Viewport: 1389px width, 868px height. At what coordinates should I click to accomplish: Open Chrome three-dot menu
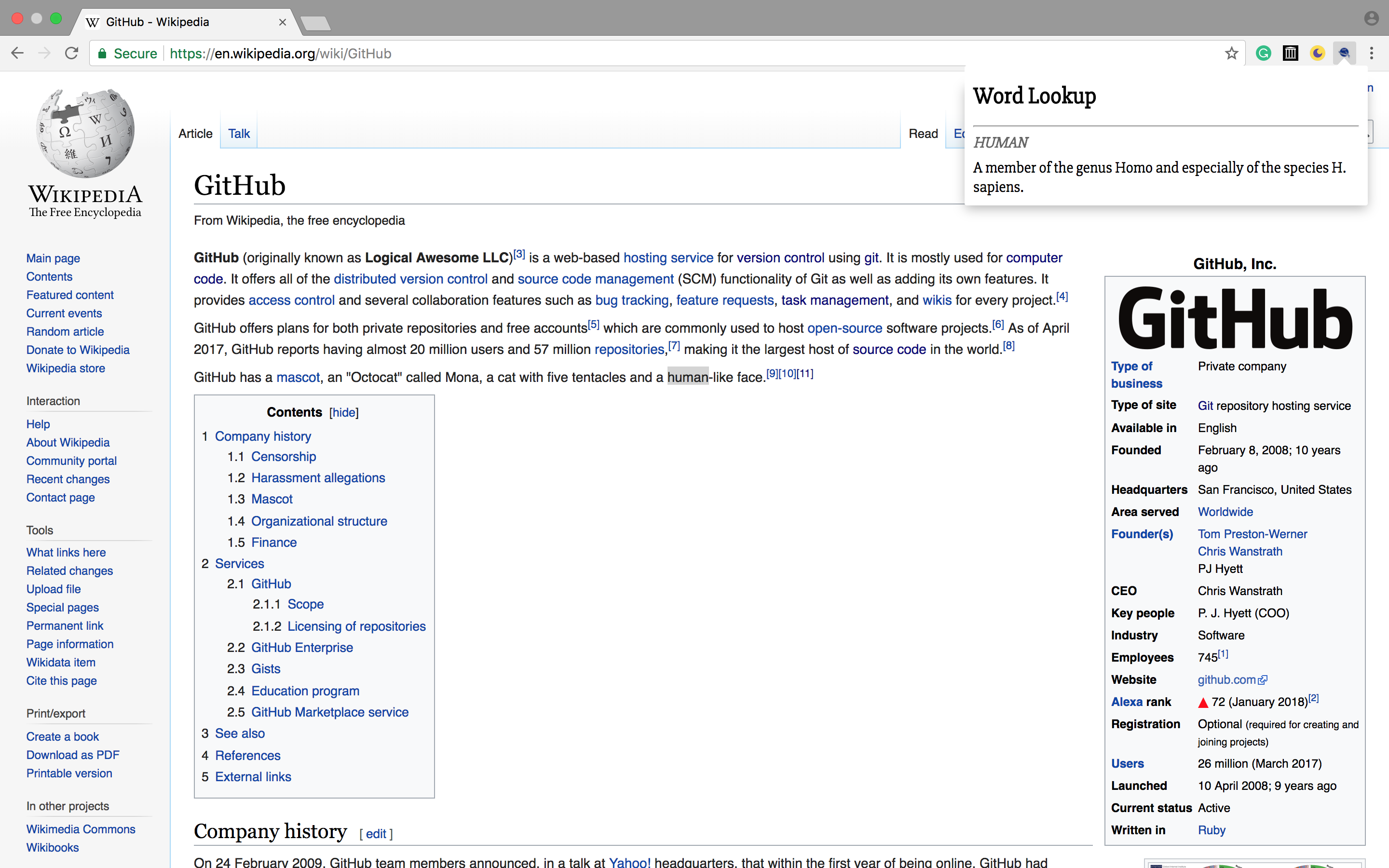(1371, 54)
